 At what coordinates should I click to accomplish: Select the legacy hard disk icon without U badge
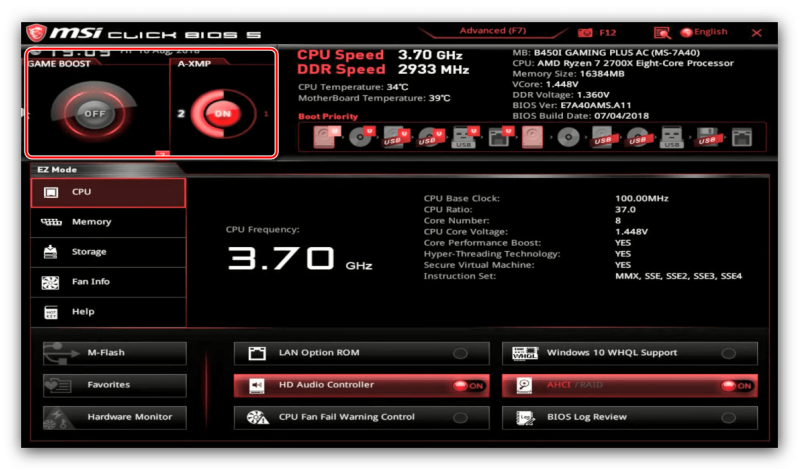pos(532,137)
